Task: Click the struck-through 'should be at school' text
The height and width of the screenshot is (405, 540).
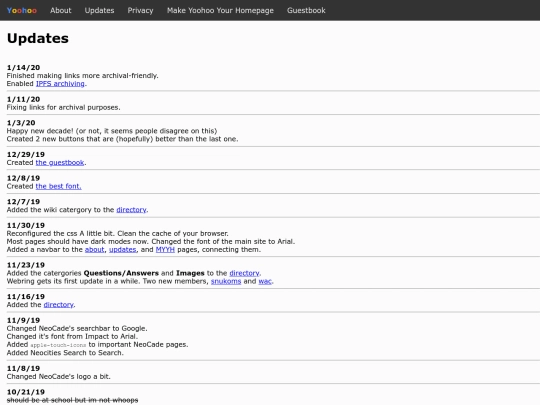Action: pyautogui.click(x=72, y=400)
